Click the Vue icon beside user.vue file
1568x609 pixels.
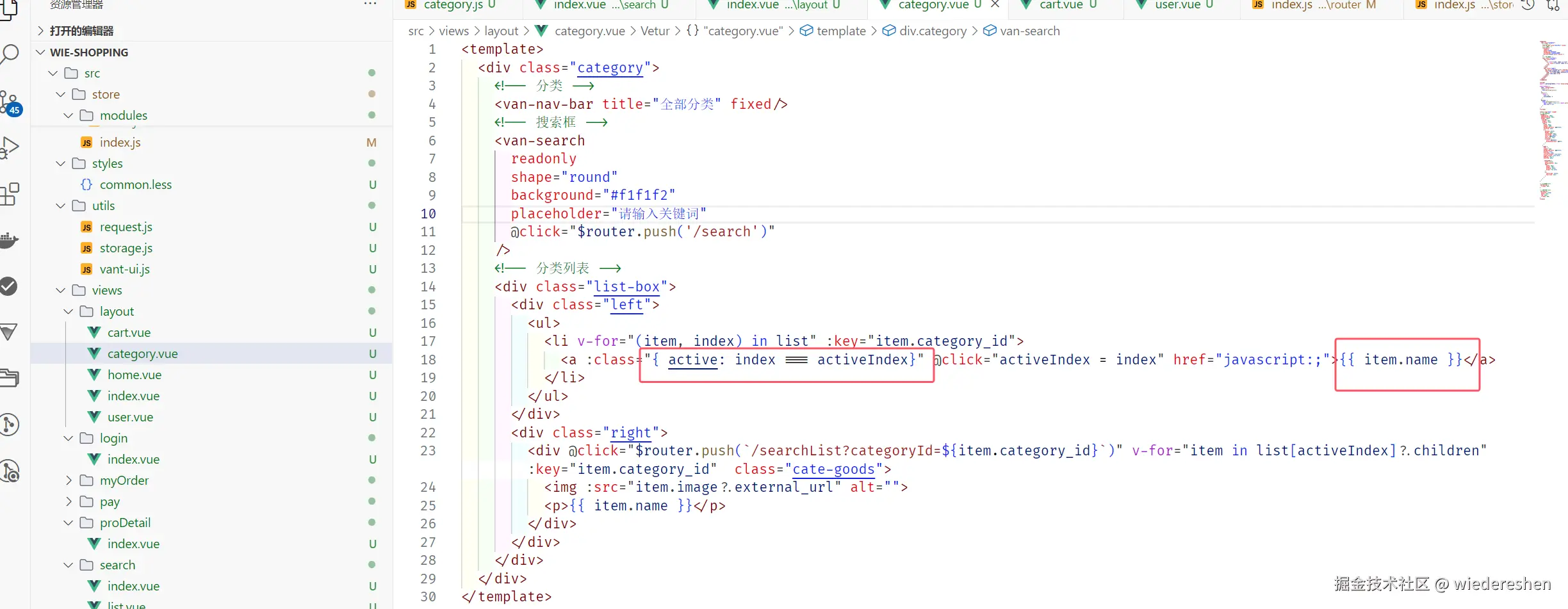click(x=94, y=417)
